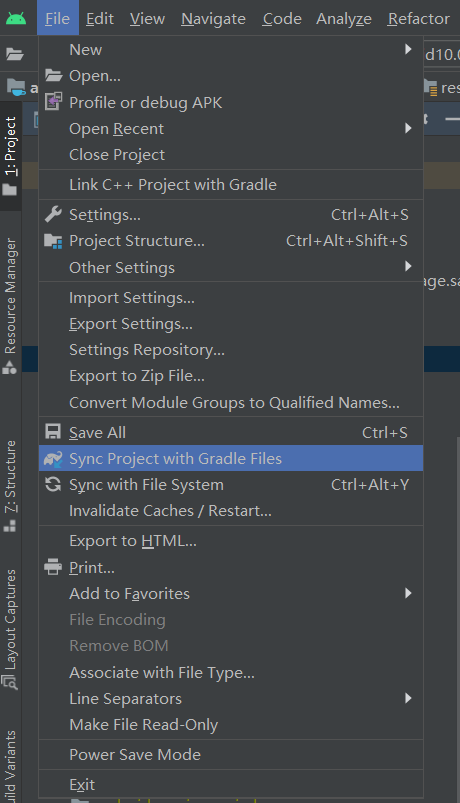
Task: Open the Analyze menu
Action: click(344, 18)
